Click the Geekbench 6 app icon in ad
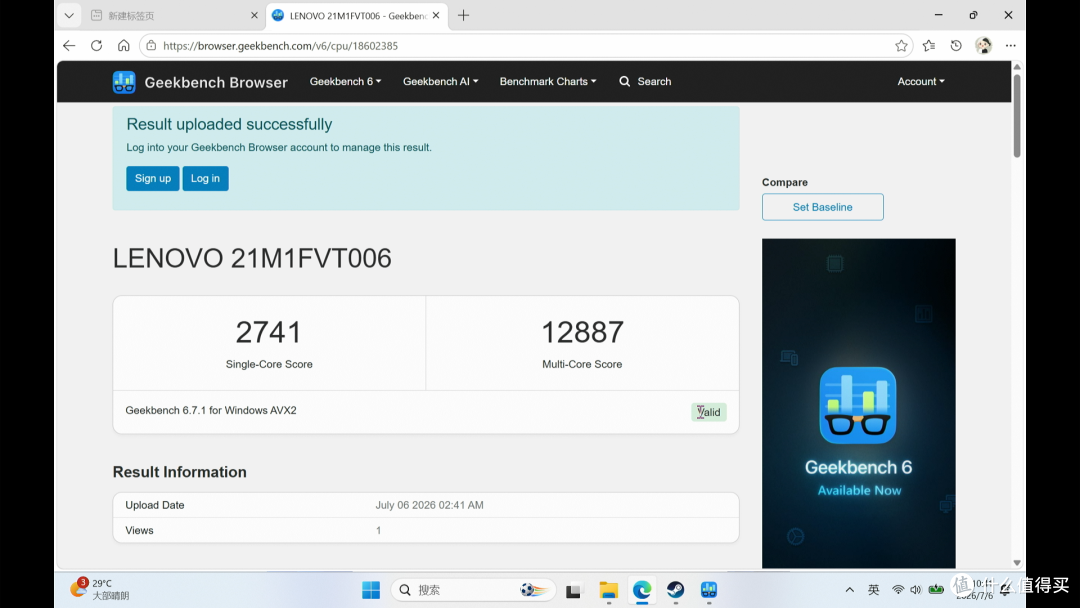 858,405
